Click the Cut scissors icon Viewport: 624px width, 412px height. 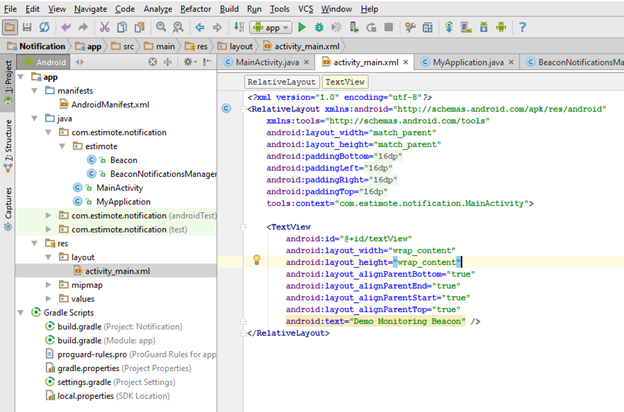point(105,27)
